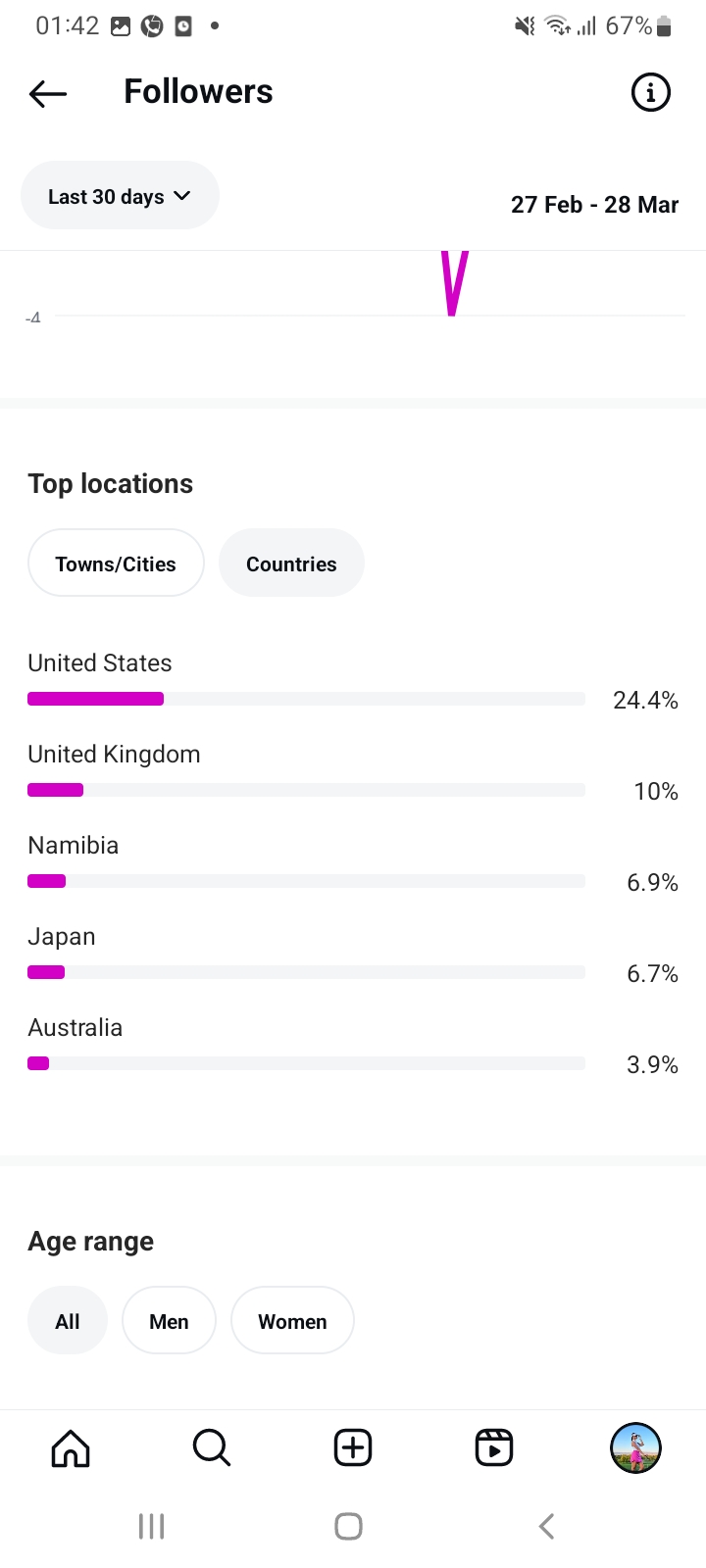Open the info icon for Followers
The image size is (706, 1568).
click(x=649, y=93)
